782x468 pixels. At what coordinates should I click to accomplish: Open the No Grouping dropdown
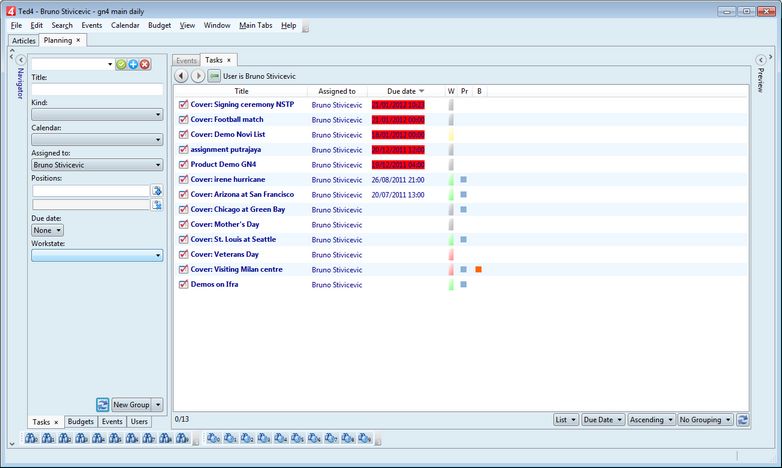coord(705,420)
